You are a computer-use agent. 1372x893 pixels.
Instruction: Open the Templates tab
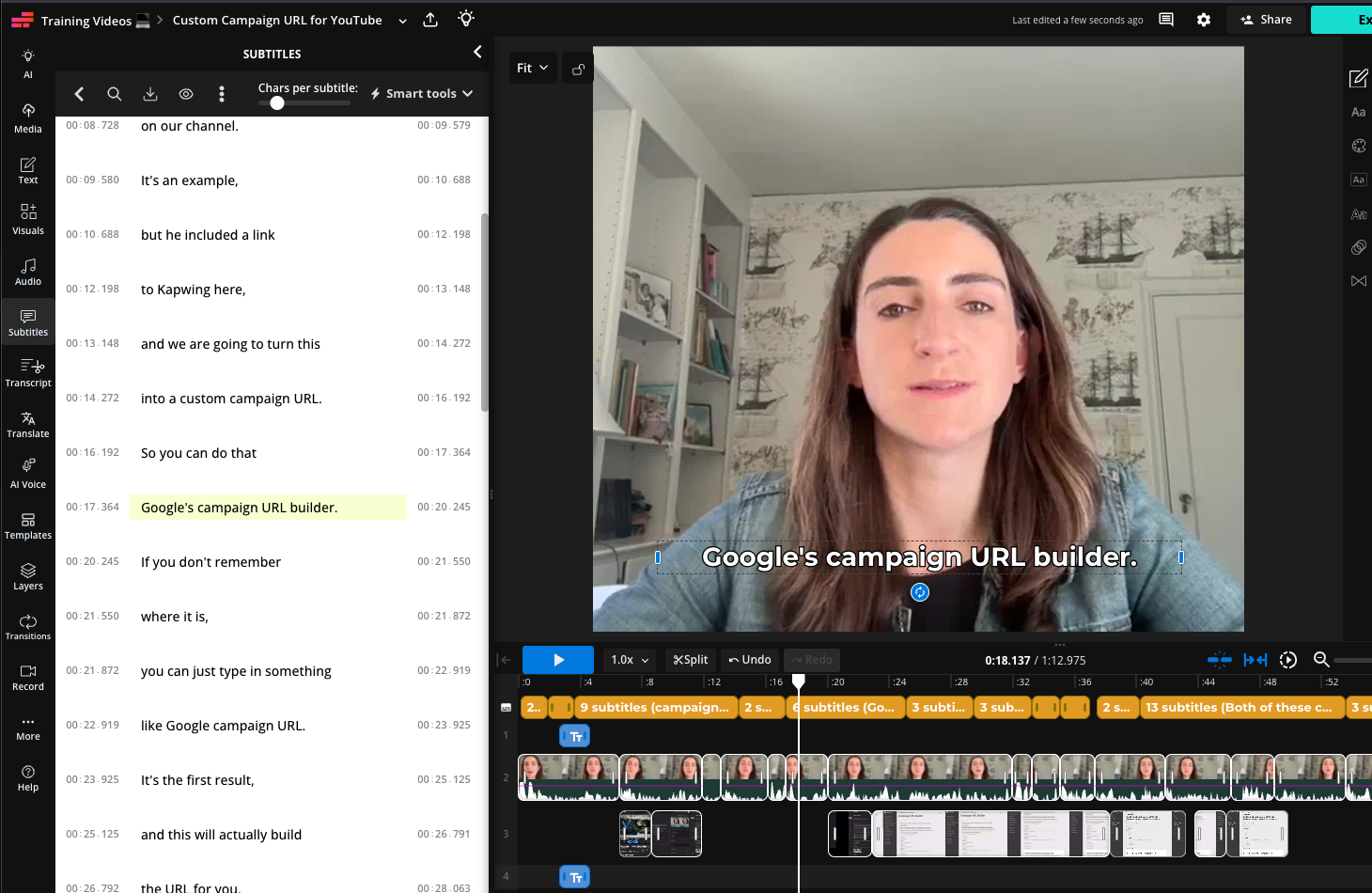click(28, 525)
